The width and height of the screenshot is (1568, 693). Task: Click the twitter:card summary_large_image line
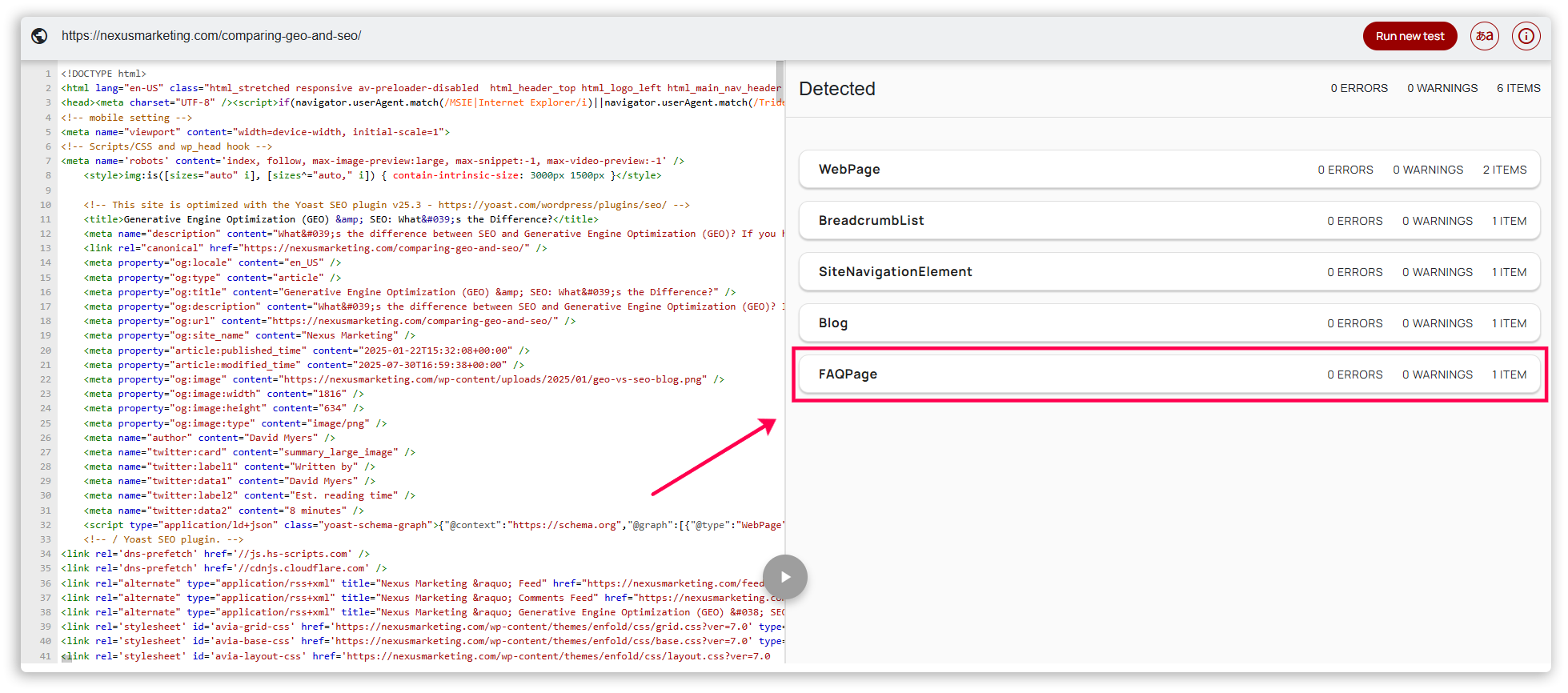pos(250,452)
